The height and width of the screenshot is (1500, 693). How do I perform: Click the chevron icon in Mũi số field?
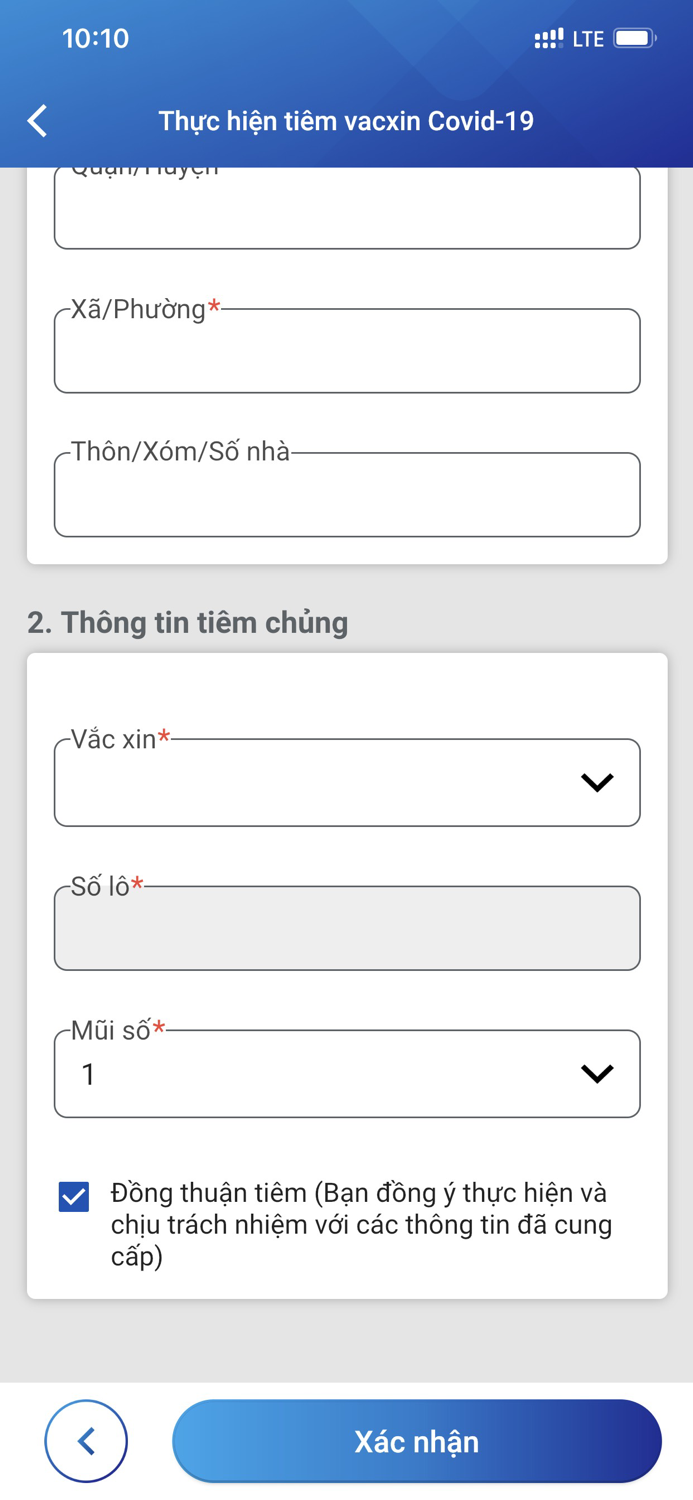(598, 1074)
